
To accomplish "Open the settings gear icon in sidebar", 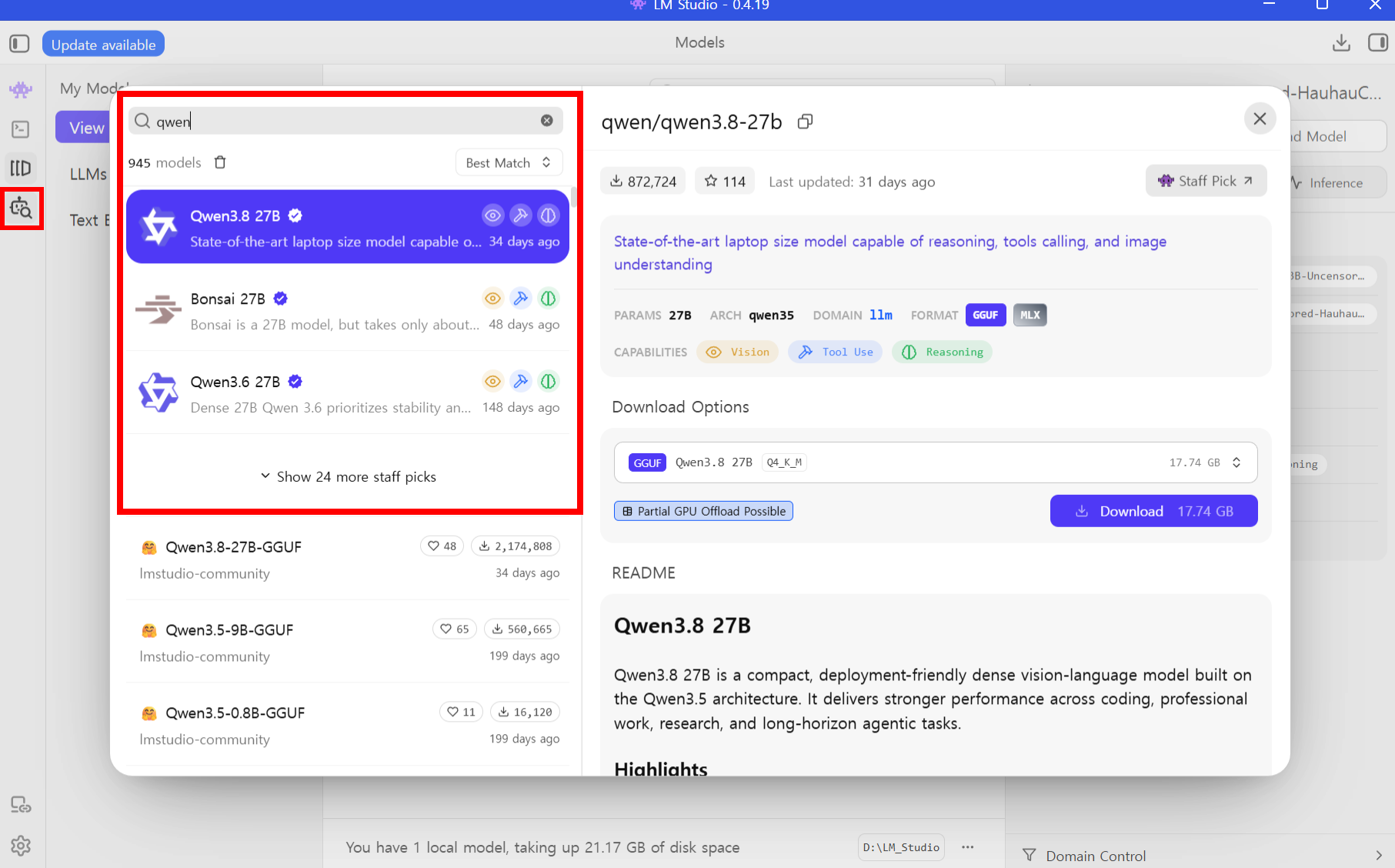I will pyautogui.click(x=21, y=846).
